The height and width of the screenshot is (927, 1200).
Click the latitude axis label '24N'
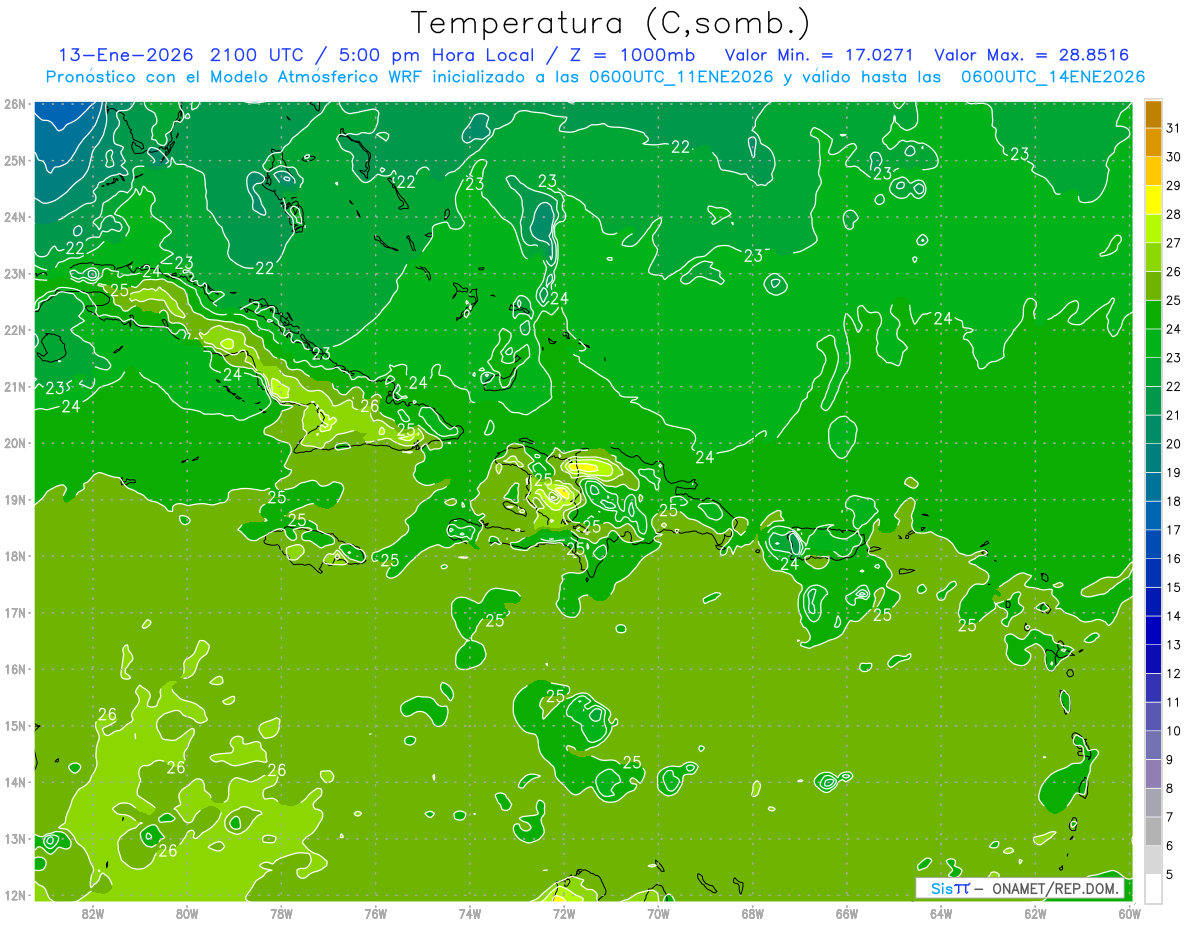point(14,217)
